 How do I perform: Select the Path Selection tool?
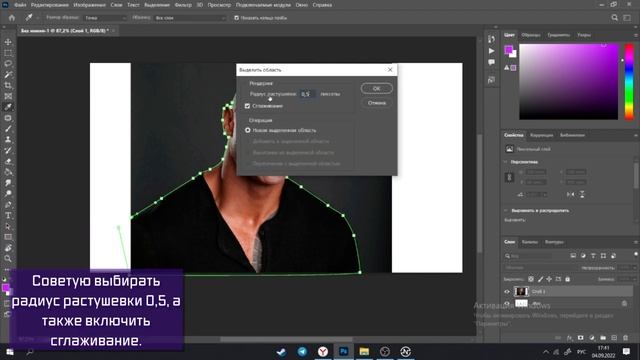pos(8,226)
